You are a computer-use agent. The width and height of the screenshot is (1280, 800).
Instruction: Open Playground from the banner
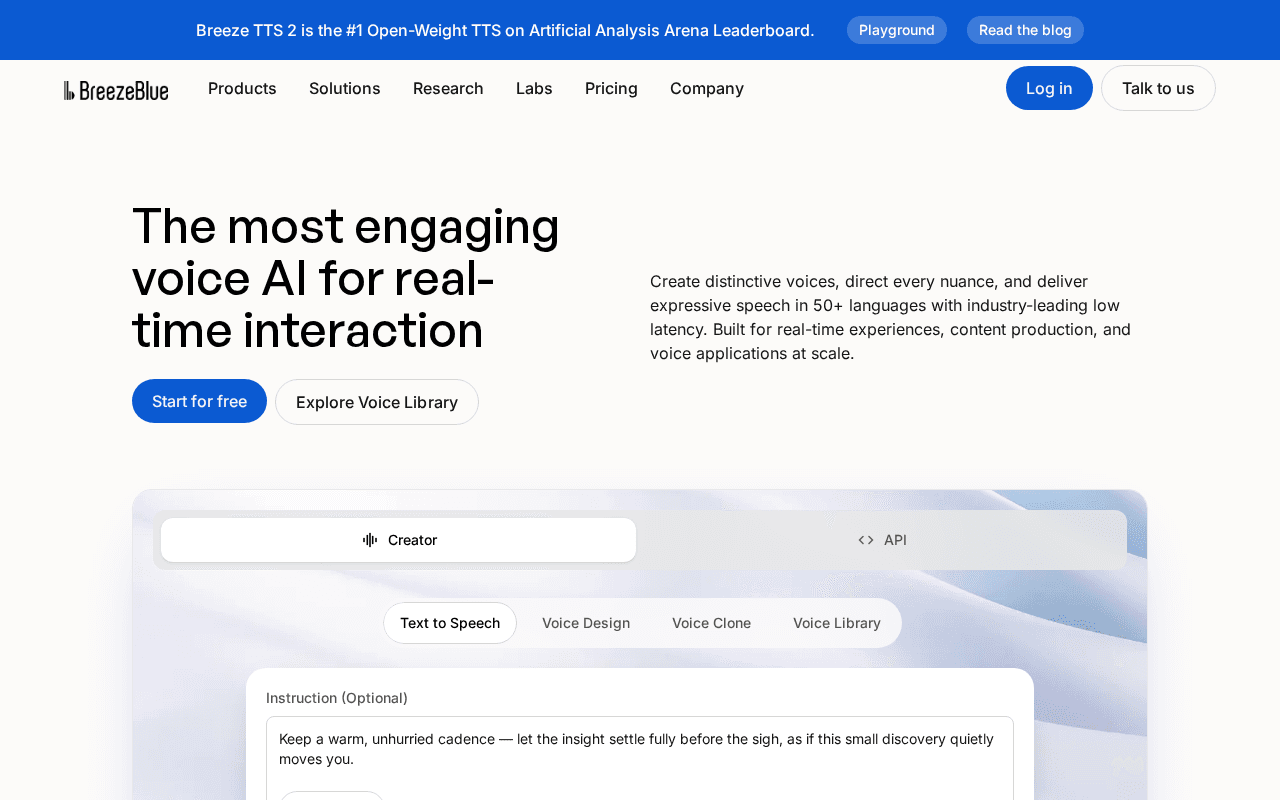[897, 30]
